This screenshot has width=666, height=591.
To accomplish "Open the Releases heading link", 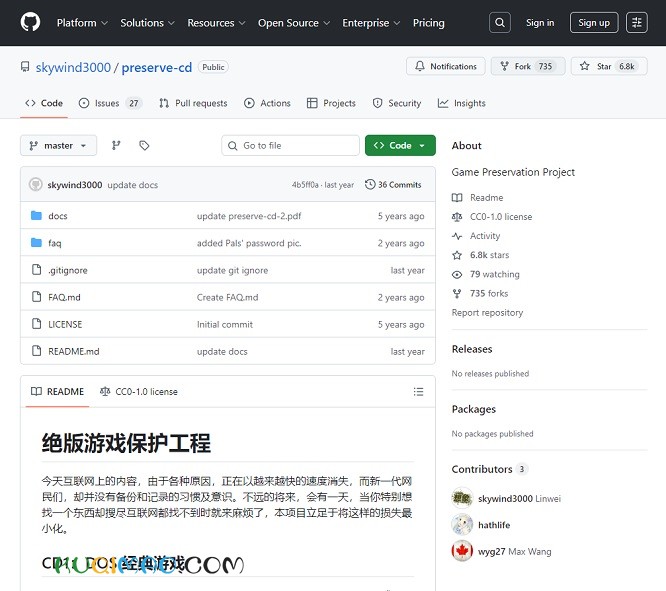I will coord(472,349).
